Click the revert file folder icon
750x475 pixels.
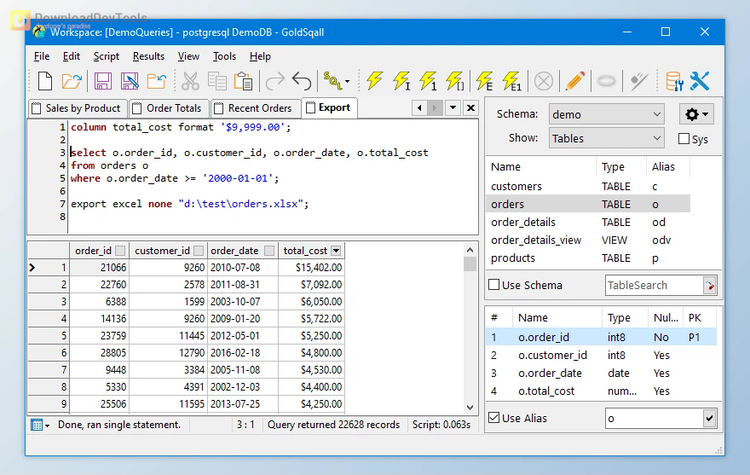(x=156, y=81)
